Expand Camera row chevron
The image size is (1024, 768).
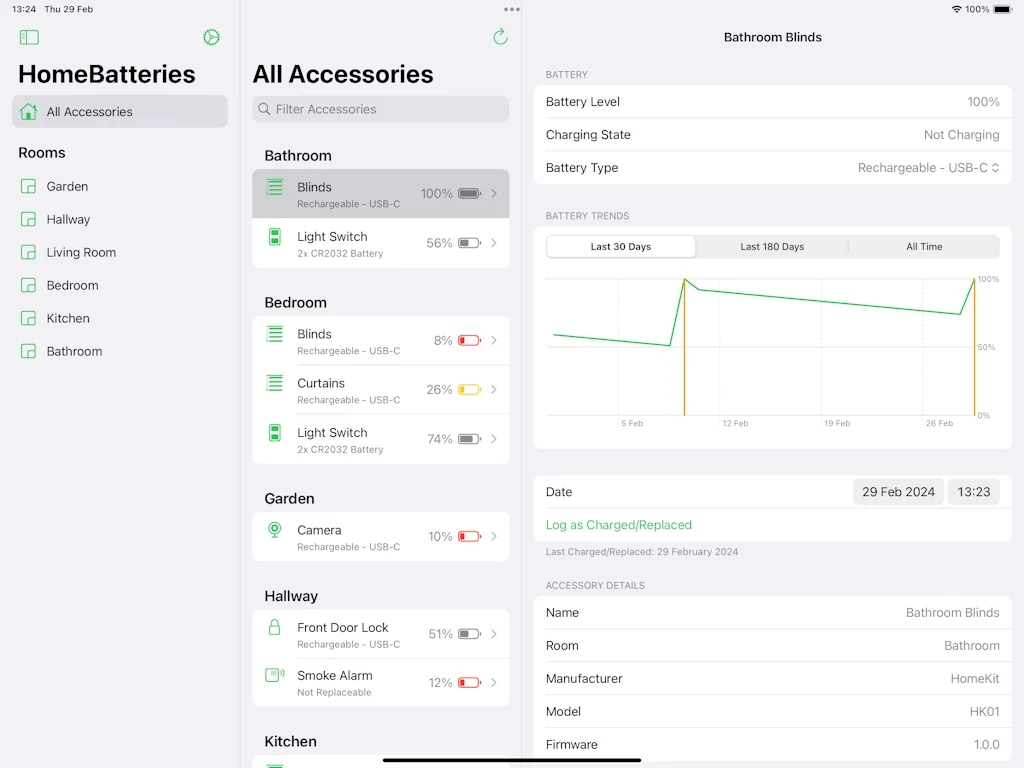tap(494, 536)
